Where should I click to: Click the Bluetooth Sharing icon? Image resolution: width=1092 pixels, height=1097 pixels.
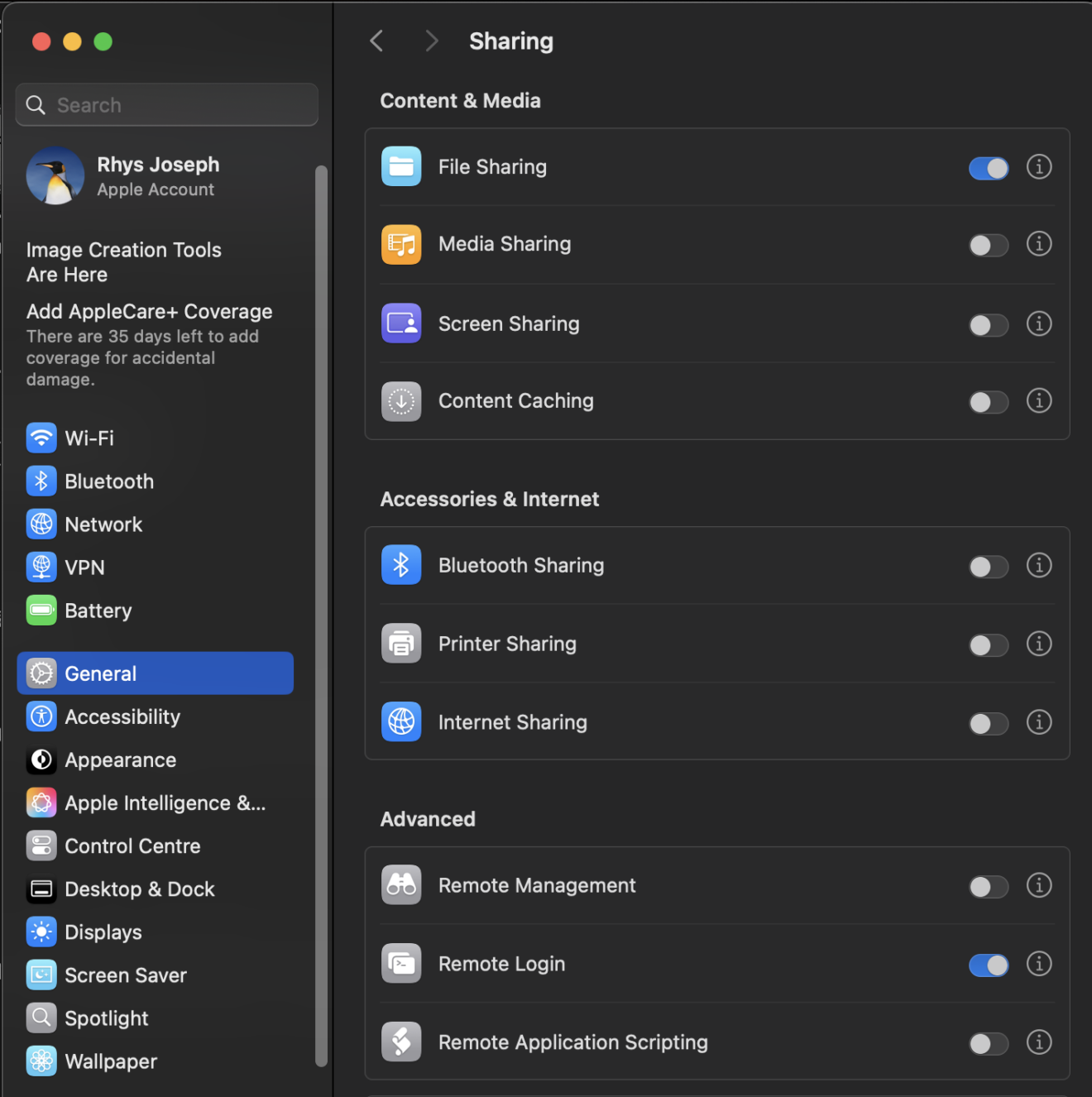click(401, 565)
